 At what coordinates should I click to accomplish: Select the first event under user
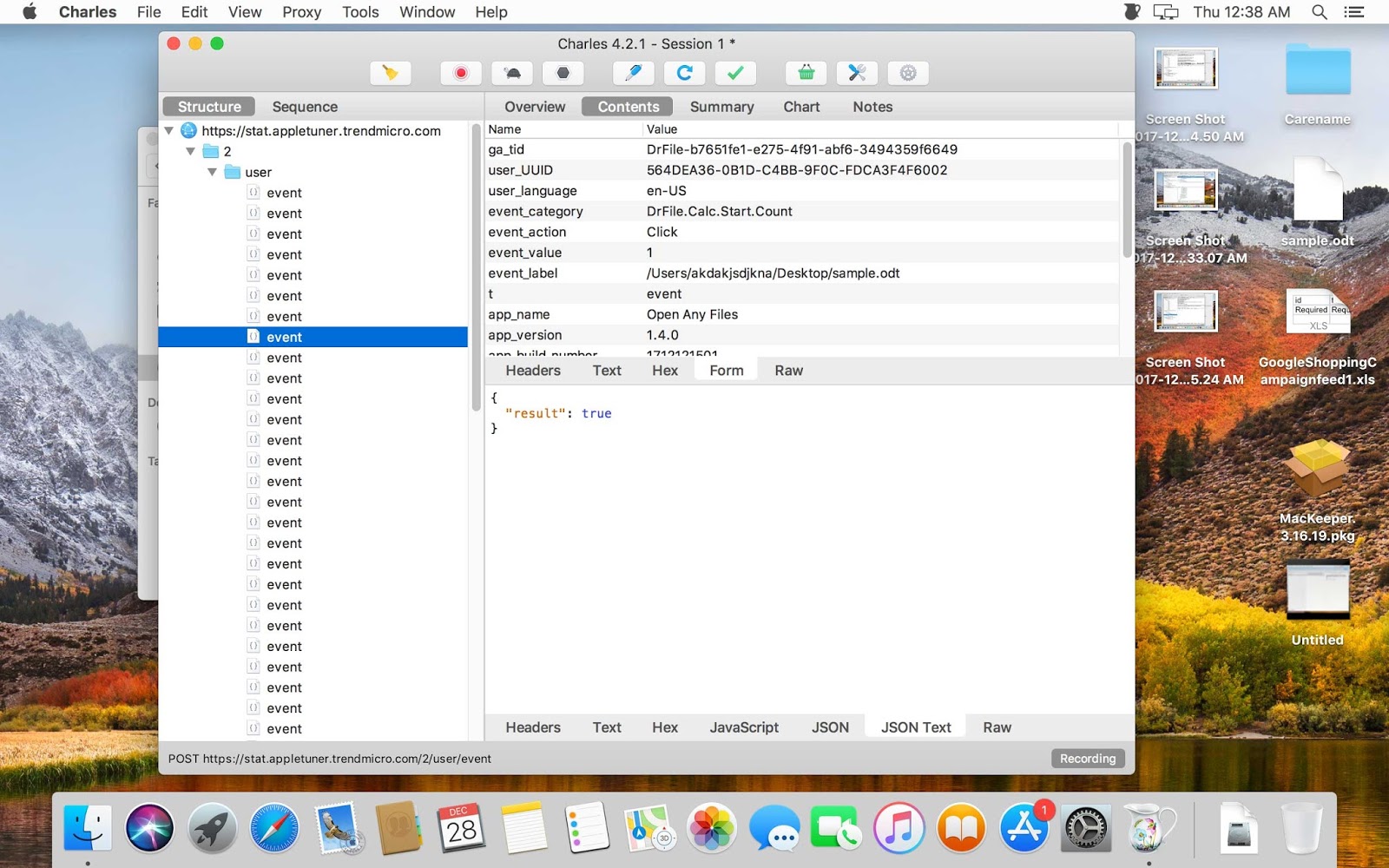click(x=284, y=193)
